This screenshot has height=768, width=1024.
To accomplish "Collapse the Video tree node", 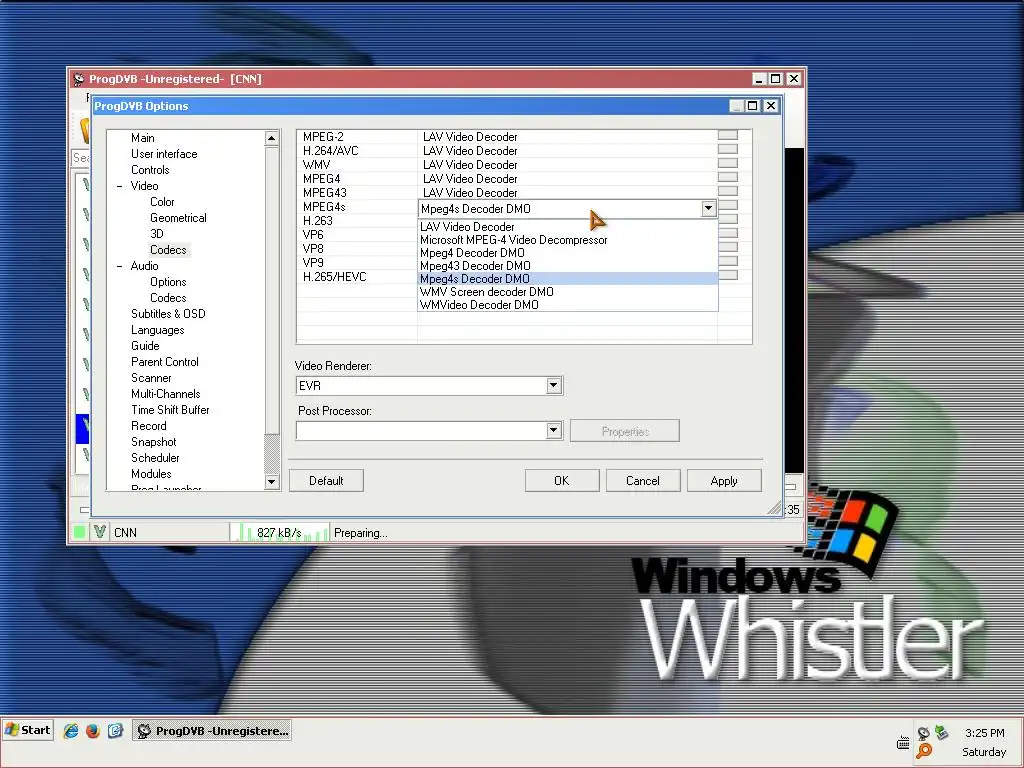I will tap(120, 186).
